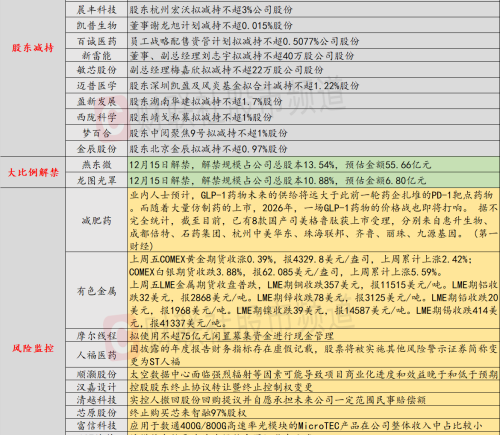500x435 pixels.
Task: Click the 减肥药 topic cell
Action: coord(97,220)
